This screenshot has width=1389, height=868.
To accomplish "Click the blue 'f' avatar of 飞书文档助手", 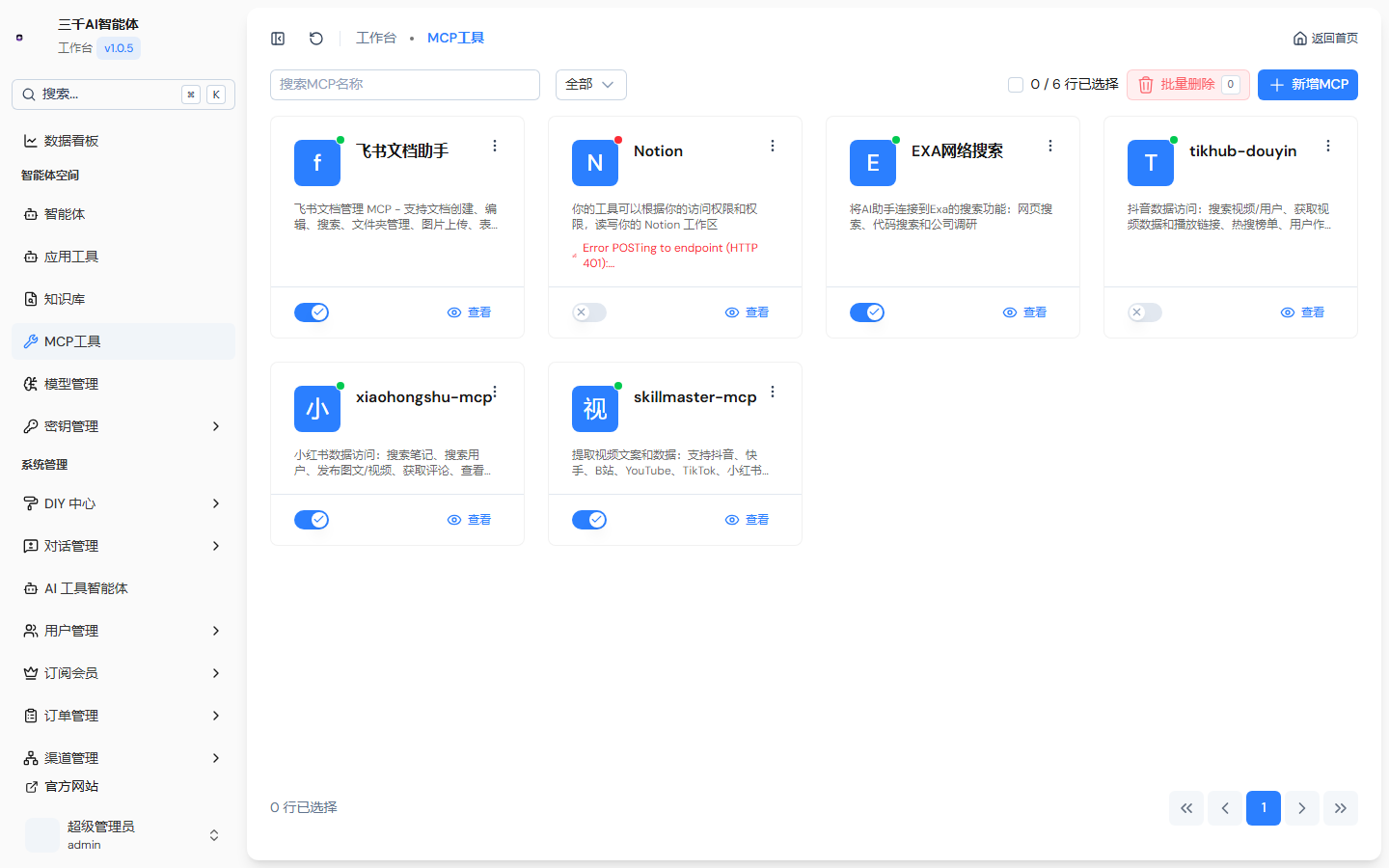I will click(317, 163).
